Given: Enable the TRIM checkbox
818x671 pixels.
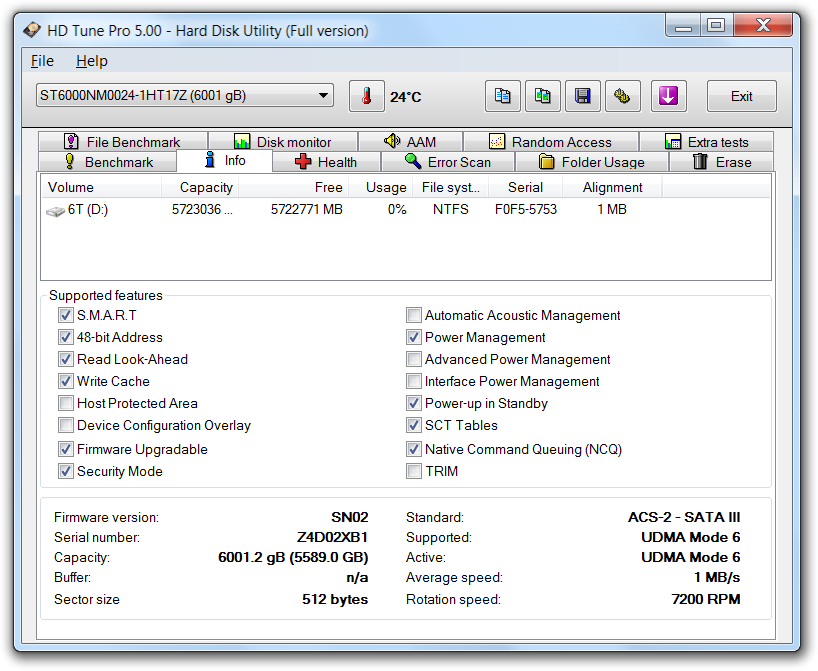Looking at the screenshot, I should [x=414, y=472].
